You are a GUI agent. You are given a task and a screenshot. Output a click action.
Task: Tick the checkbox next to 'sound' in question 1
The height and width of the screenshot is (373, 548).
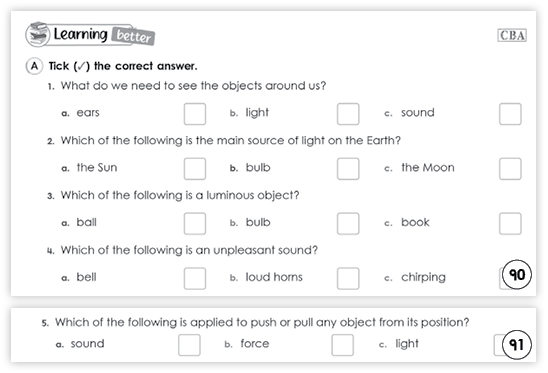point(510,114)
